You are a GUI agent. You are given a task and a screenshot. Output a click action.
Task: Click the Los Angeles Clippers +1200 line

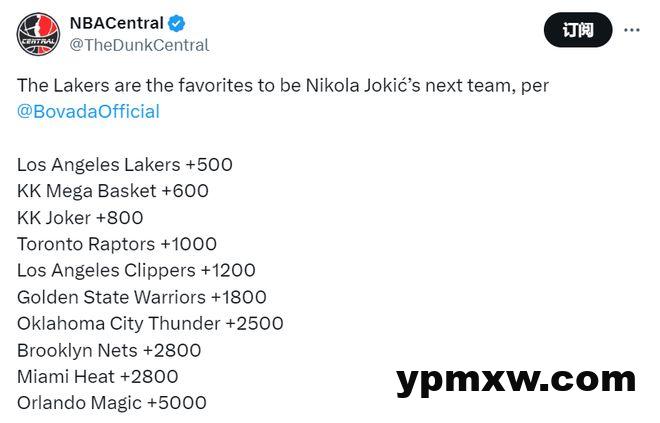(x=136, y=271)
